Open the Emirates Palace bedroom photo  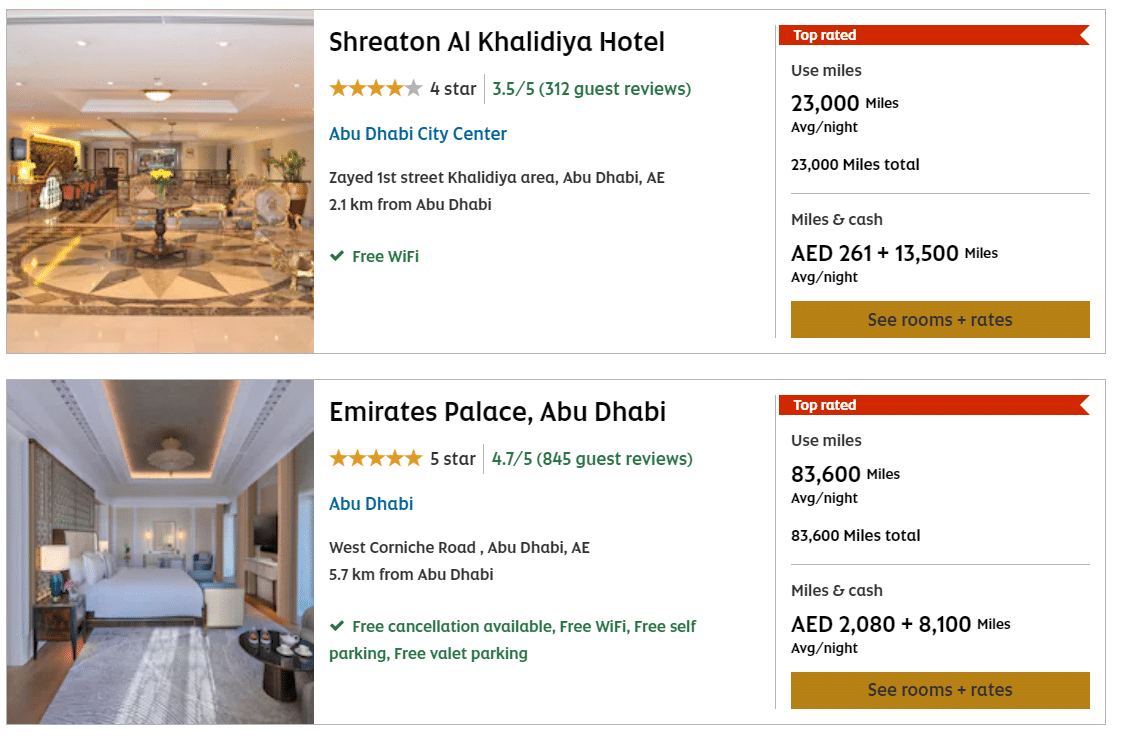(160, 551)
